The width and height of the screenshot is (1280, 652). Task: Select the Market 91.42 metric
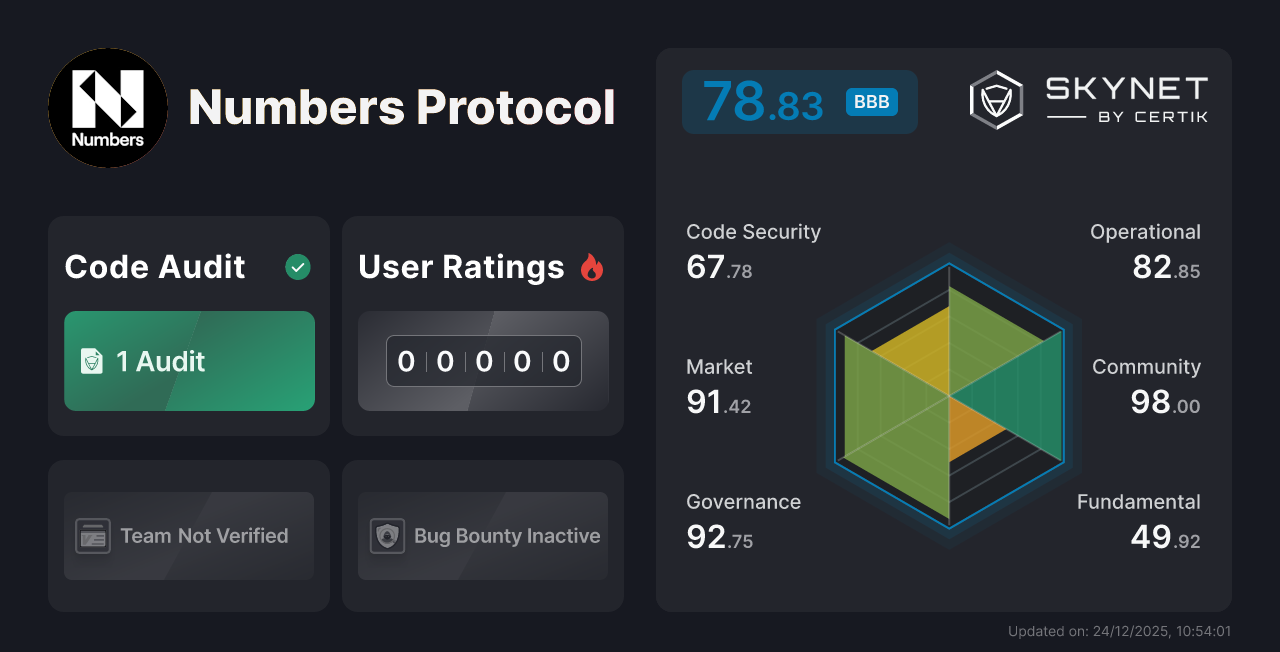719,385
